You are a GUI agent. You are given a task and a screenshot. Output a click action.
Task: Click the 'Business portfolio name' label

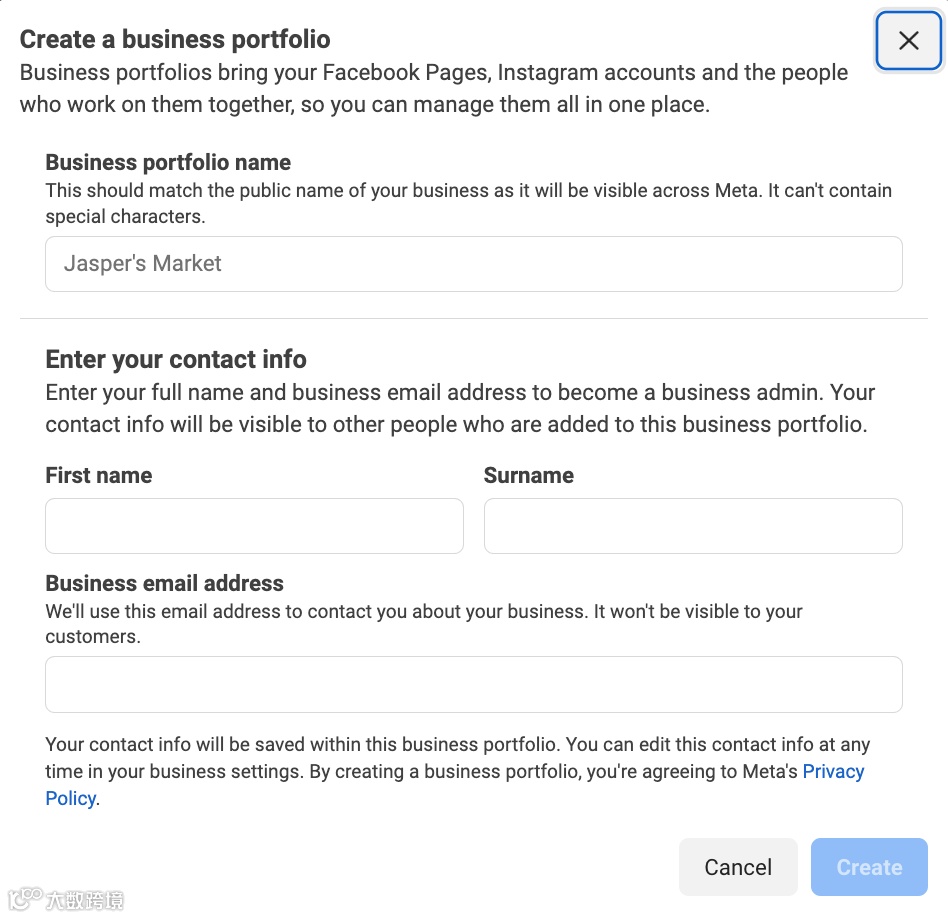click(x=168, y=163)
